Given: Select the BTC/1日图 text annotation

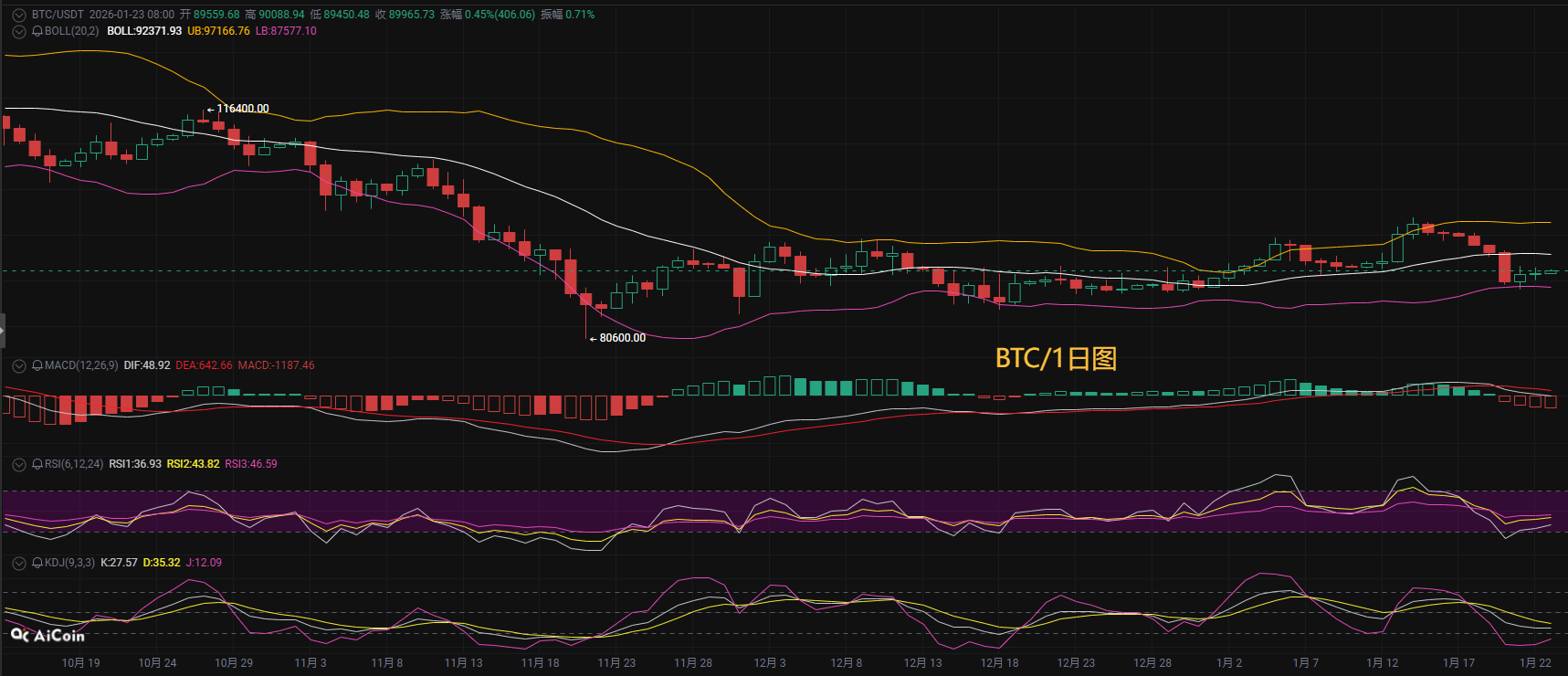Looking at the screenshot, I should 1056,358.
